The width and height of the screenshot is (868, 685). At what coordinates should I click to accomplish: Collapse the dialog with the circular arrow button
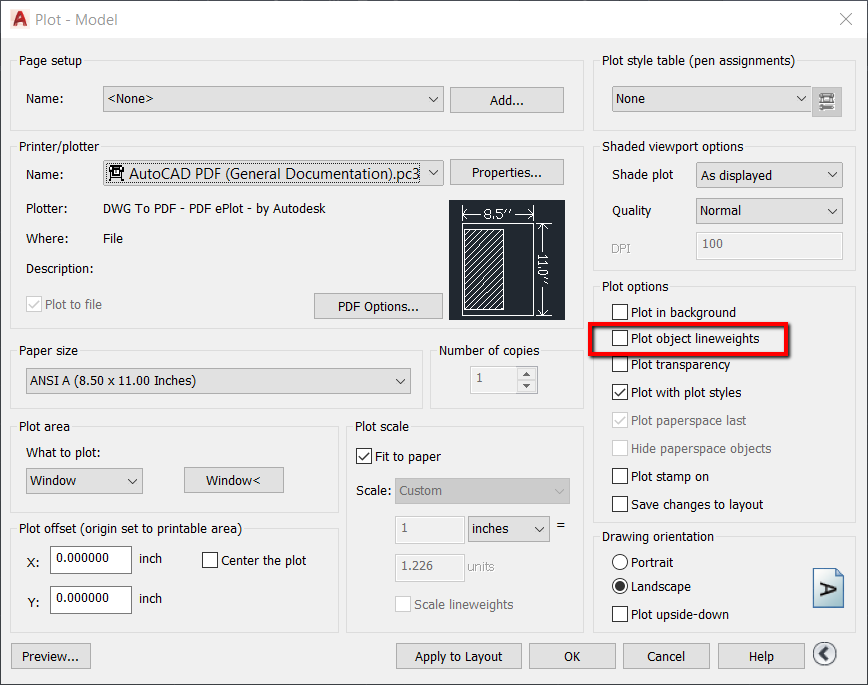tap(824, 654)
